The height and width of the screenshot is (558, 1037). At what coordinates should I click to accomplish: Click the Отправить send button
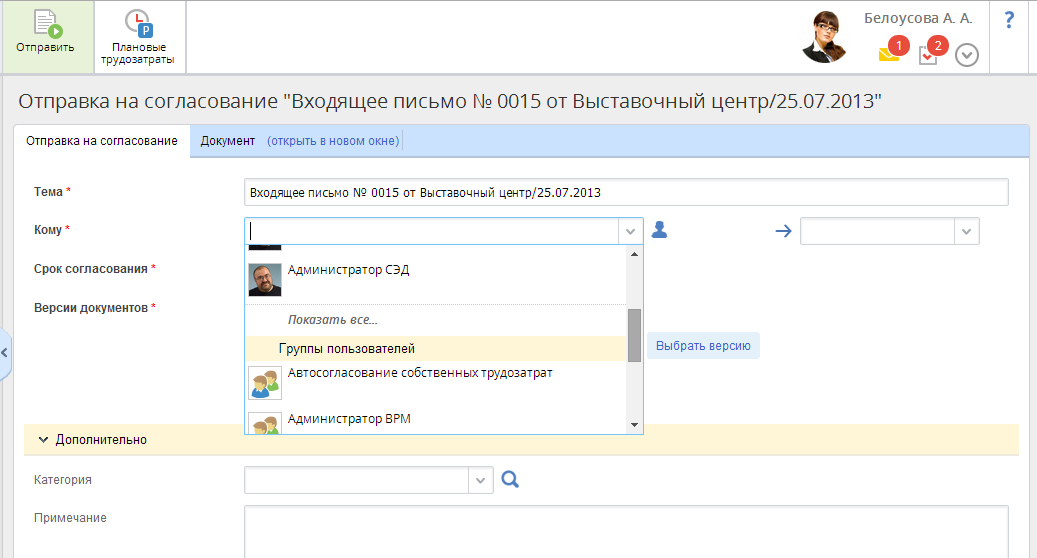point(46,36)
